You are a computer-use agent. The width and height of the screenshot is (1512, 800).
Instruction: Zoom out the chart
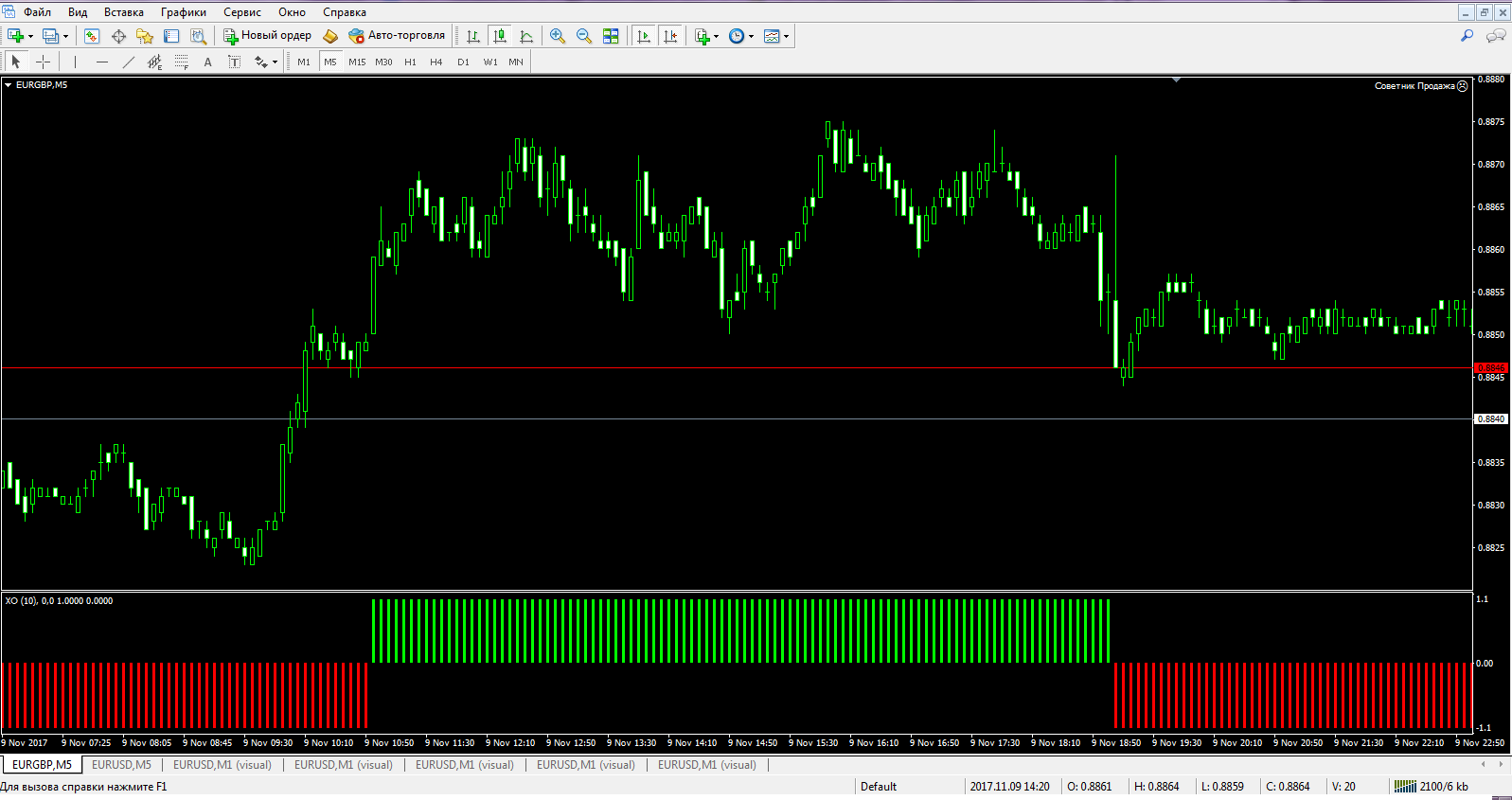584,36
